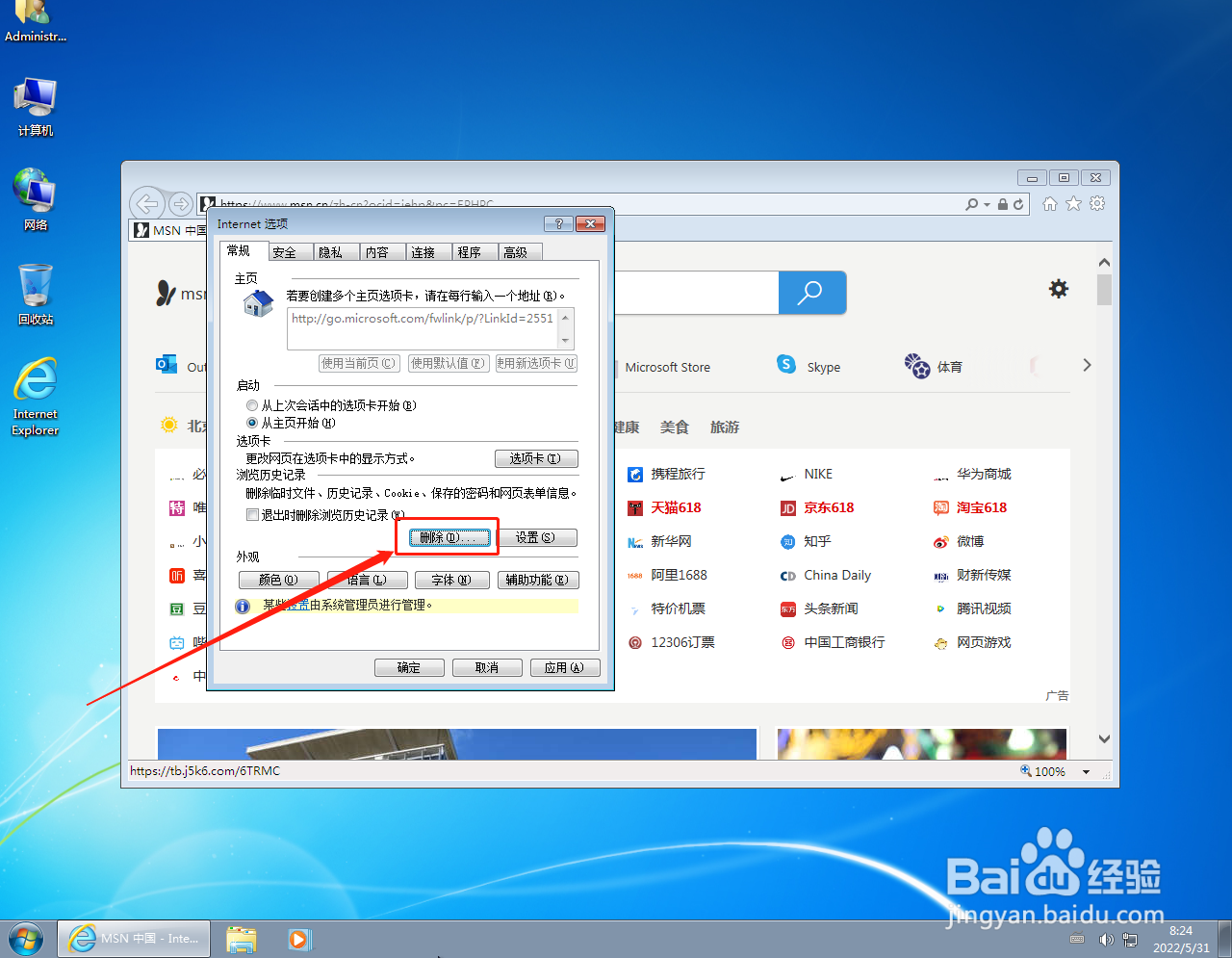The image size is (1232, 958).
Task: Click the 确定 button
Action: 409,667
